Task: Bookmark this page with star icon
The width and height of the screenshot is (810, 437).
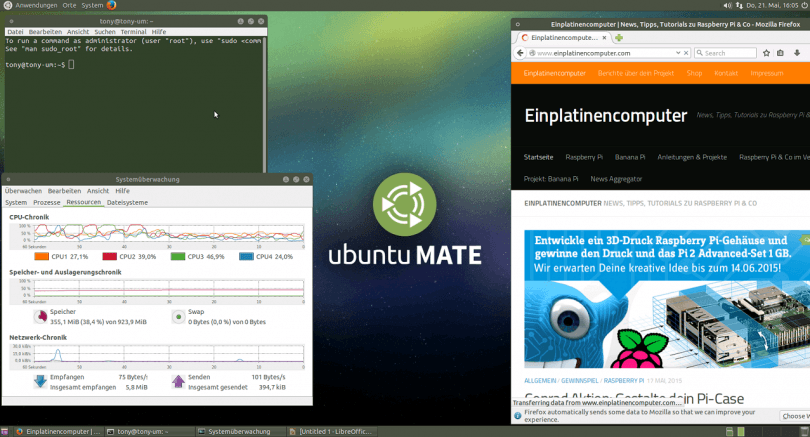Action: tap(767, 53)
